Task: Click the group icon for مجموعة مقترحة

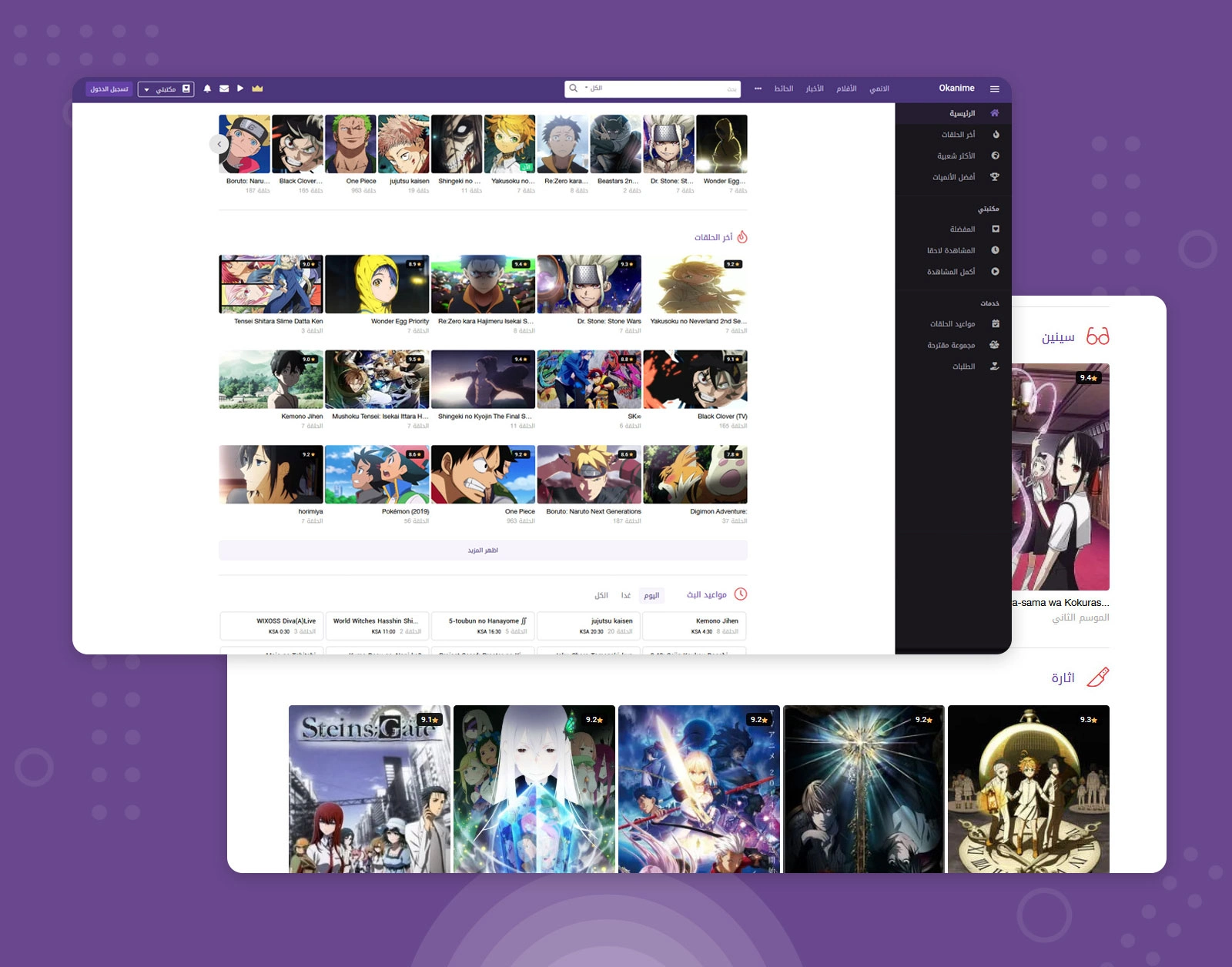Action: pyautogui.click(x=995, y=345)
